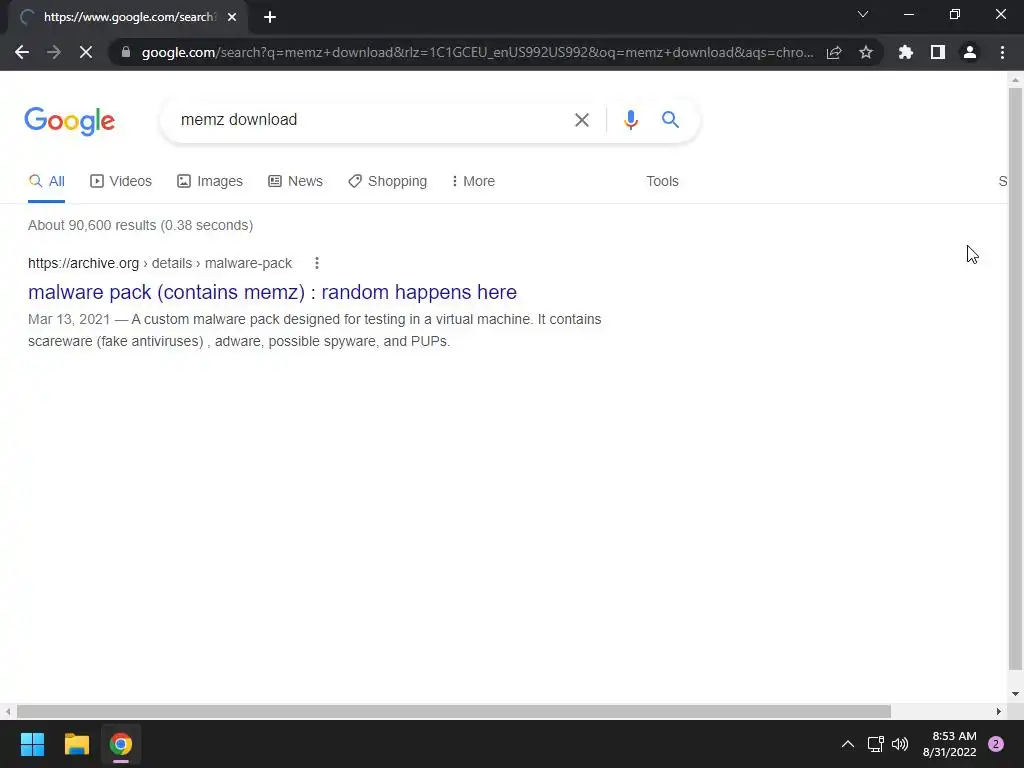
Task: Open the clock and date panel
Action: (x=950, y=744)
